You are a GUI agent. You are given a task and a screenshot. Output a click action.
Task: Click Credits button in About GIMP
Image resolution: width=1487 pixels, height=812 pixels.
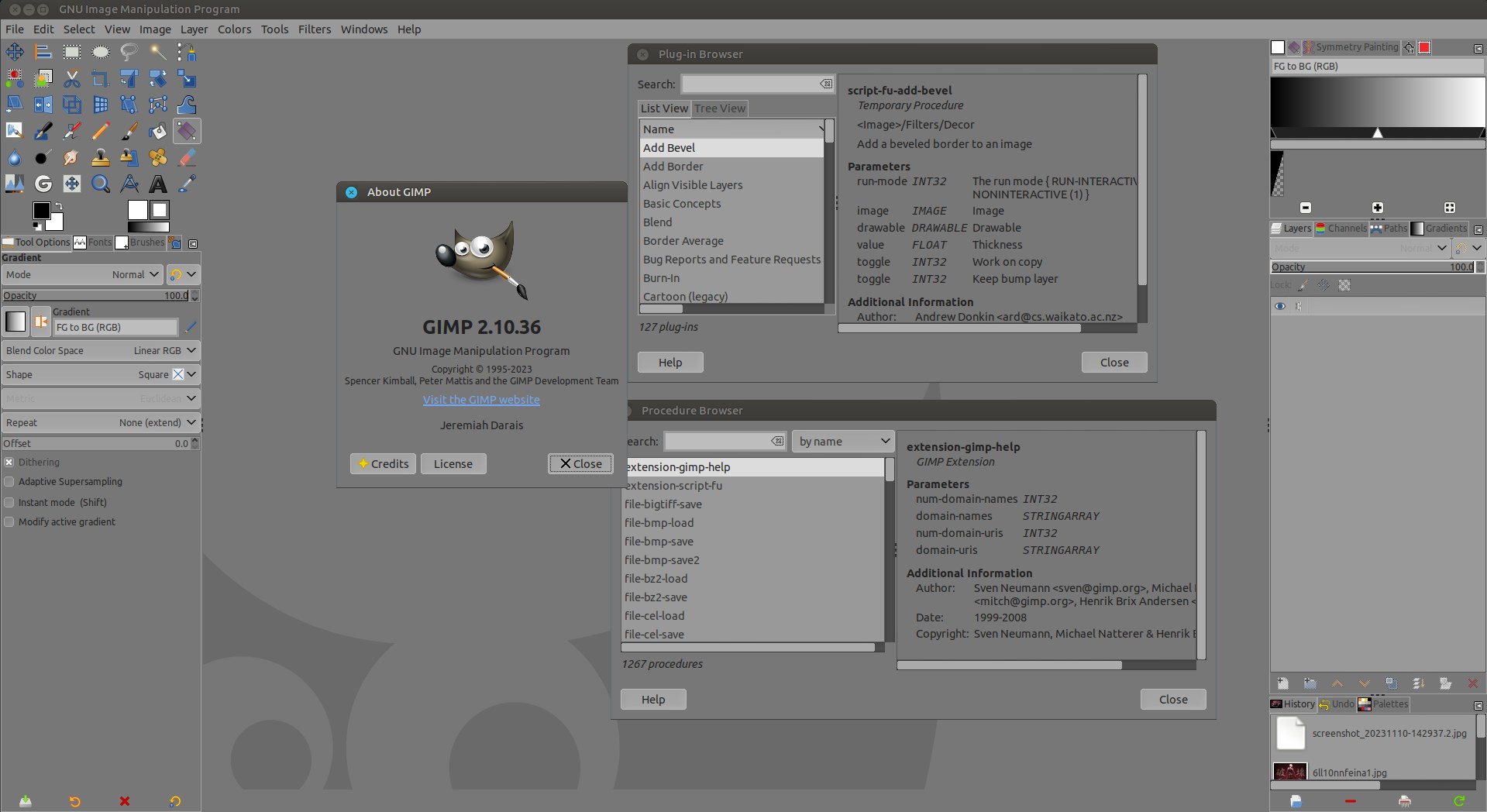(383, 463)
